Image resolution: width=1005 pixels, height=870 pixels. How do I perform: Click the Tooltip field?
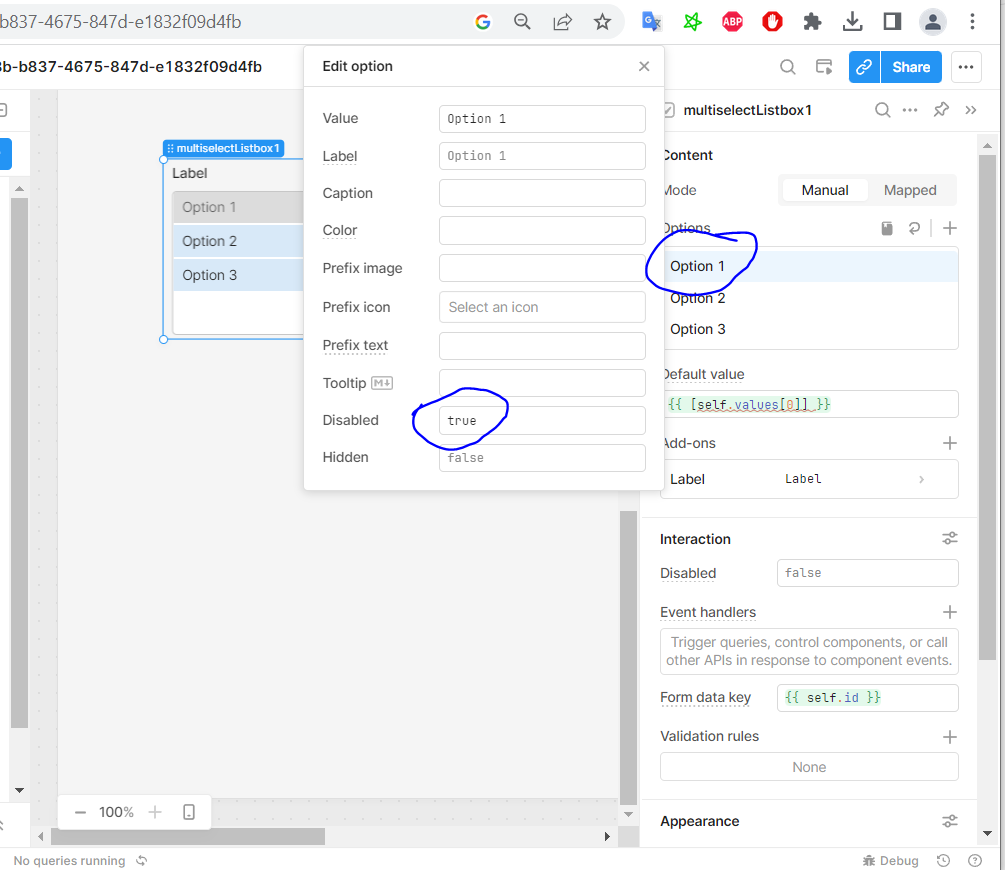(x=542, y=383)
